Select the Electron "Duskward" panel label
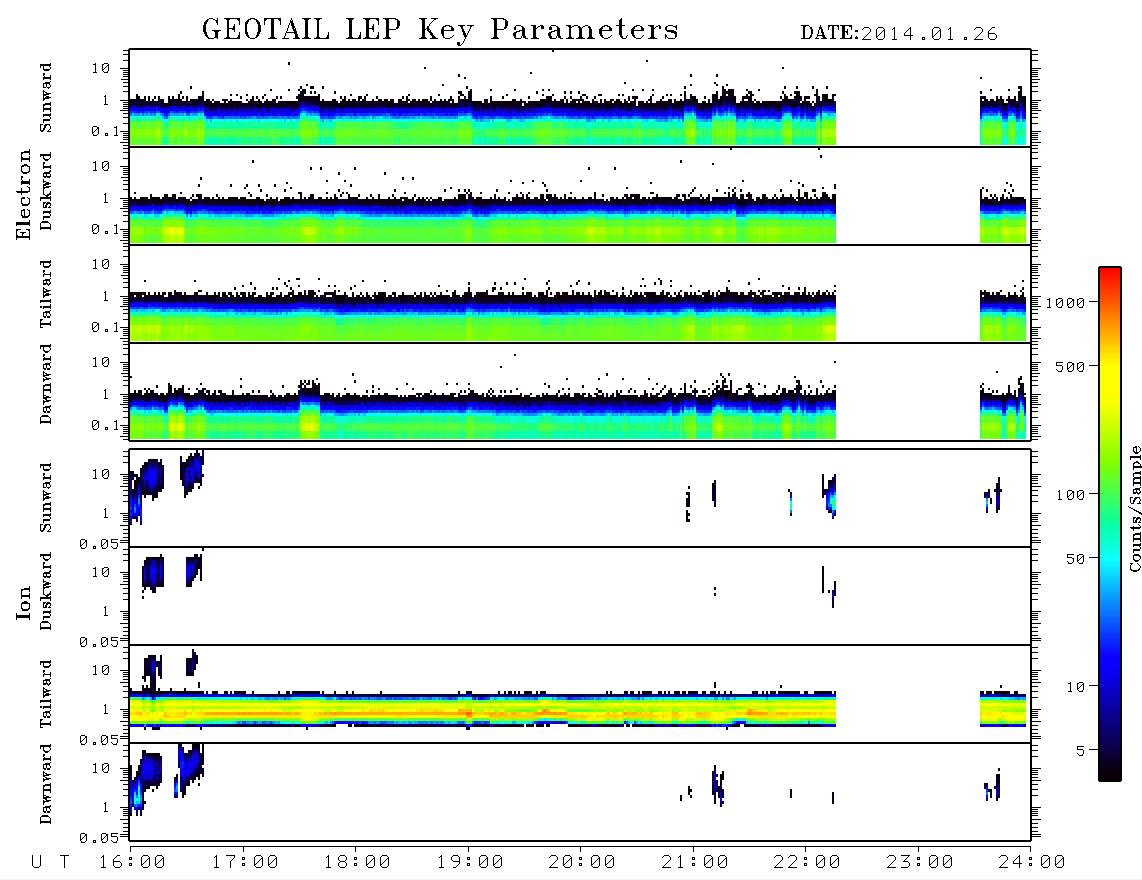The height and width of the screenshot is (880, 1142). [x=46, y=192]
